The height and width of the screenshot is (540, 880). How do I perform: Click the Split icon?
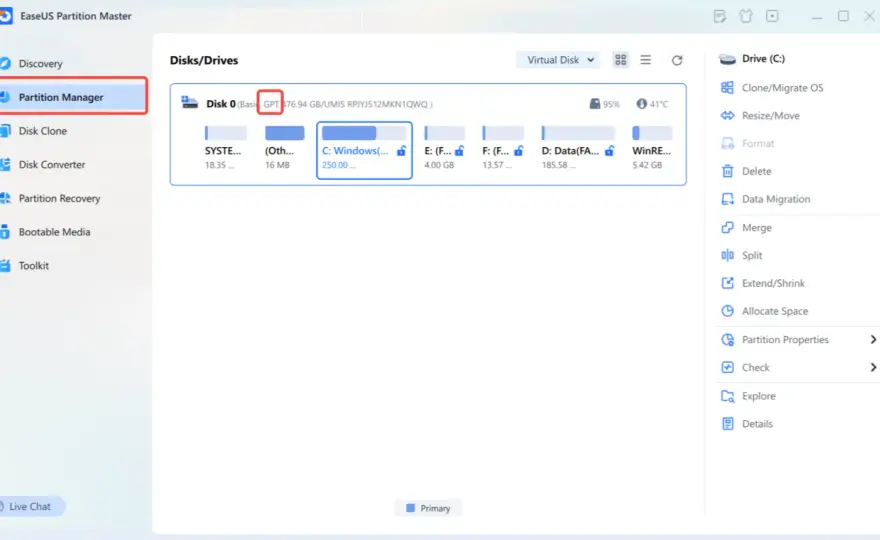coord(727,255)
